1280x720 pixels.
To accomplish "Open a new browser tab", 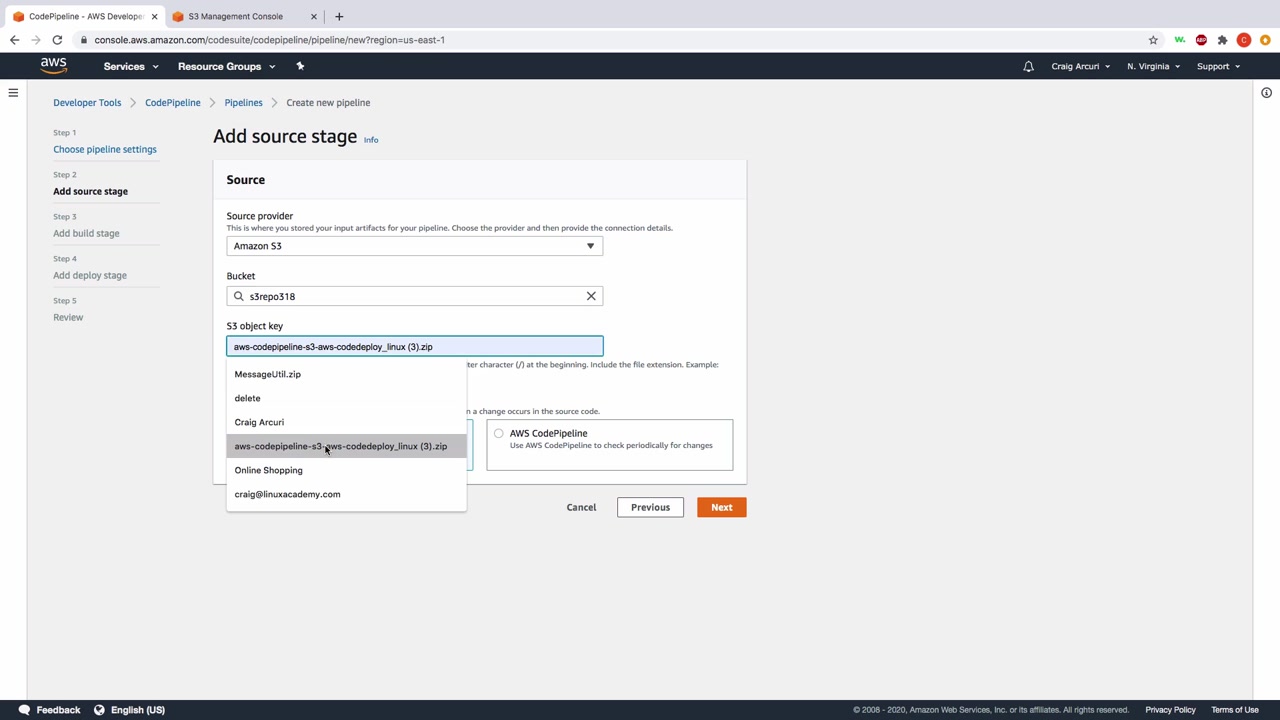I will (x=339, y=16).
